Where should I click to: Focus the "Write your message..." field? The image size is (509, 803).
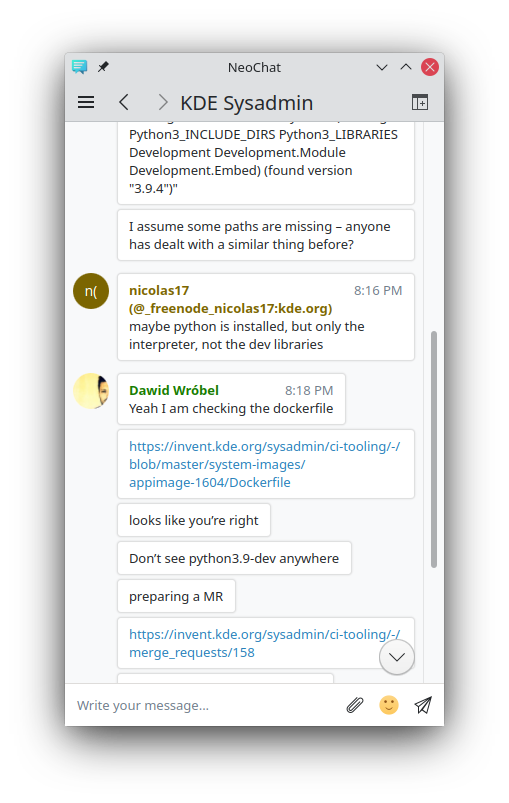[205, 705]
